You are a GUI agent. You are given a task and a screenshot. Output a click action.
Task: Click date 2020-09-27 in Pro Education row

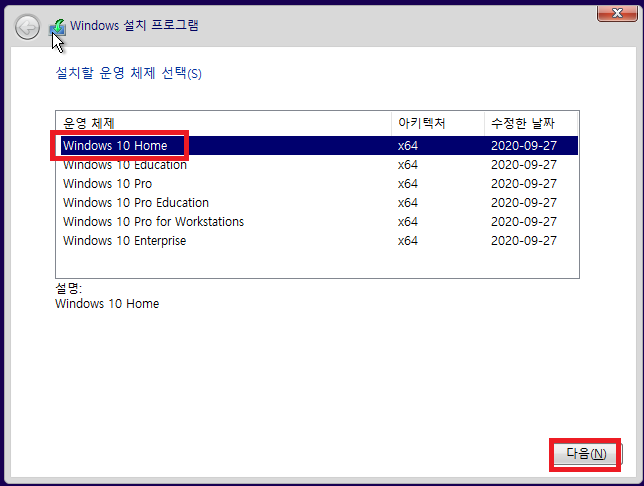[x=524, y=203]
